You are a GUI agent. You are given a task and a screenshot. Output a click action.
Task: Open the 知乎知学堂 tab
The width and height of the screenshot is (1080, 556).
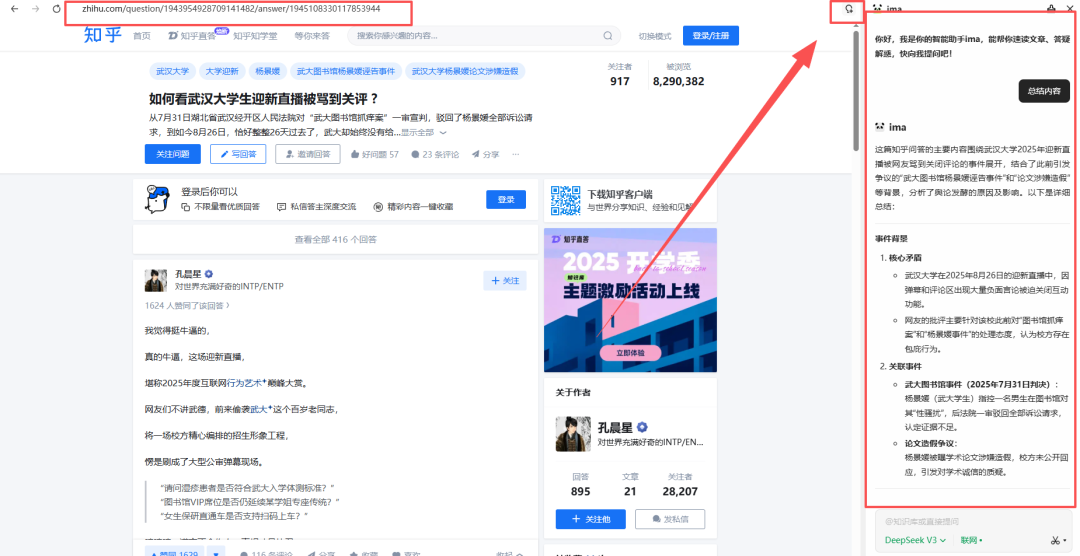[x=255, y=36]
